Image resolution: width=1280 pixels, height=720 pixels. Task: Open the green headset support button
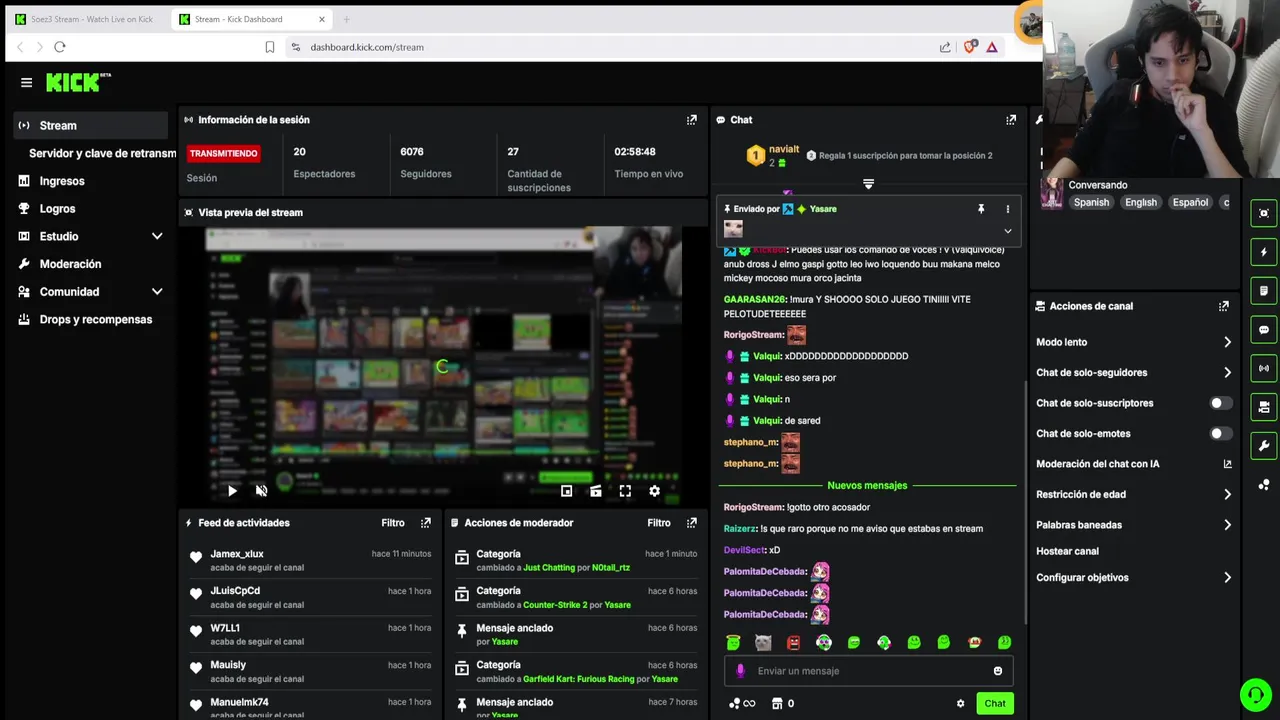[x=1254, y=694]
